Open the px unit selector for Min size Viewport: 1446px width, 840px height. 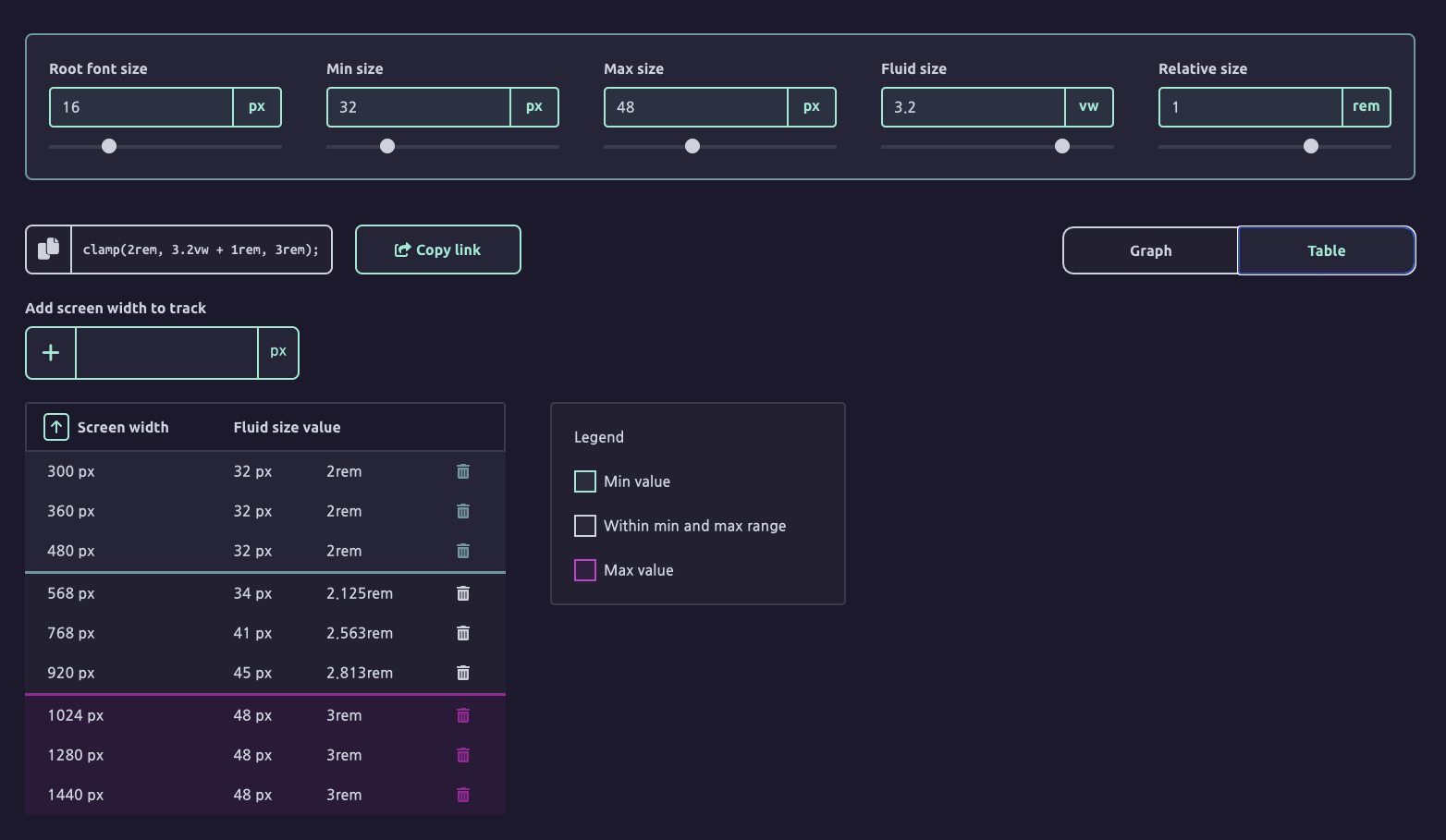pyautogui.click(x=534, y=106)
